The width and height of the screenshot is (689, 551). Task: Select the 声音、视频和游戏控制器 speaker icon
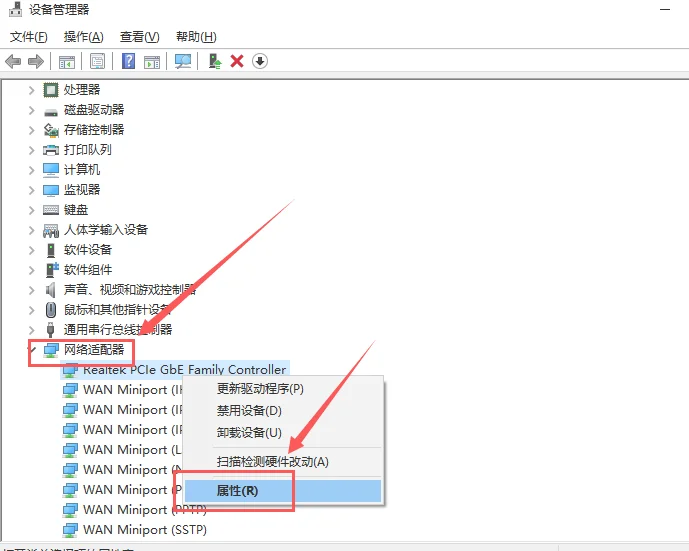coord(51,290)
